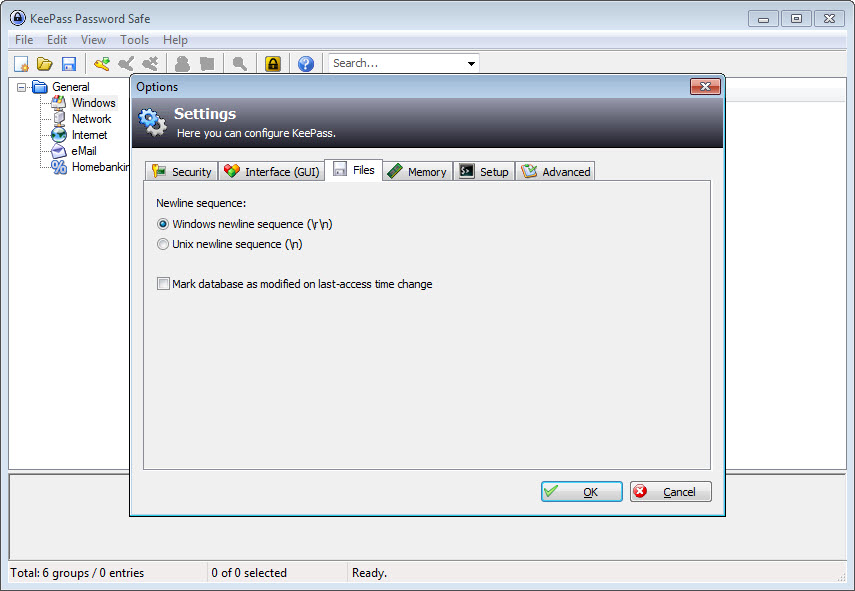The image size is (855, 591).
Task: Click the Find magnifier toolbar icon
Action: [x=239, y=64]
